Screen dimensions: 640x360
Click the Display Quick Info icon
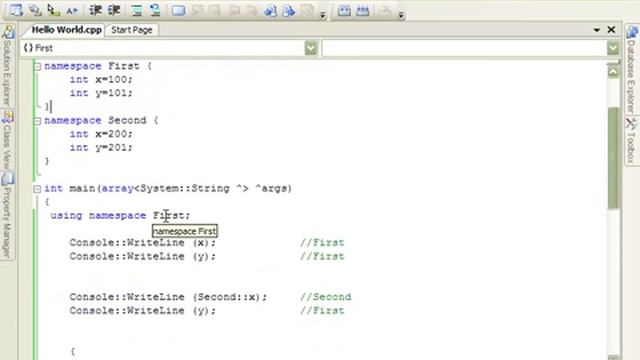tap(53, 10)
